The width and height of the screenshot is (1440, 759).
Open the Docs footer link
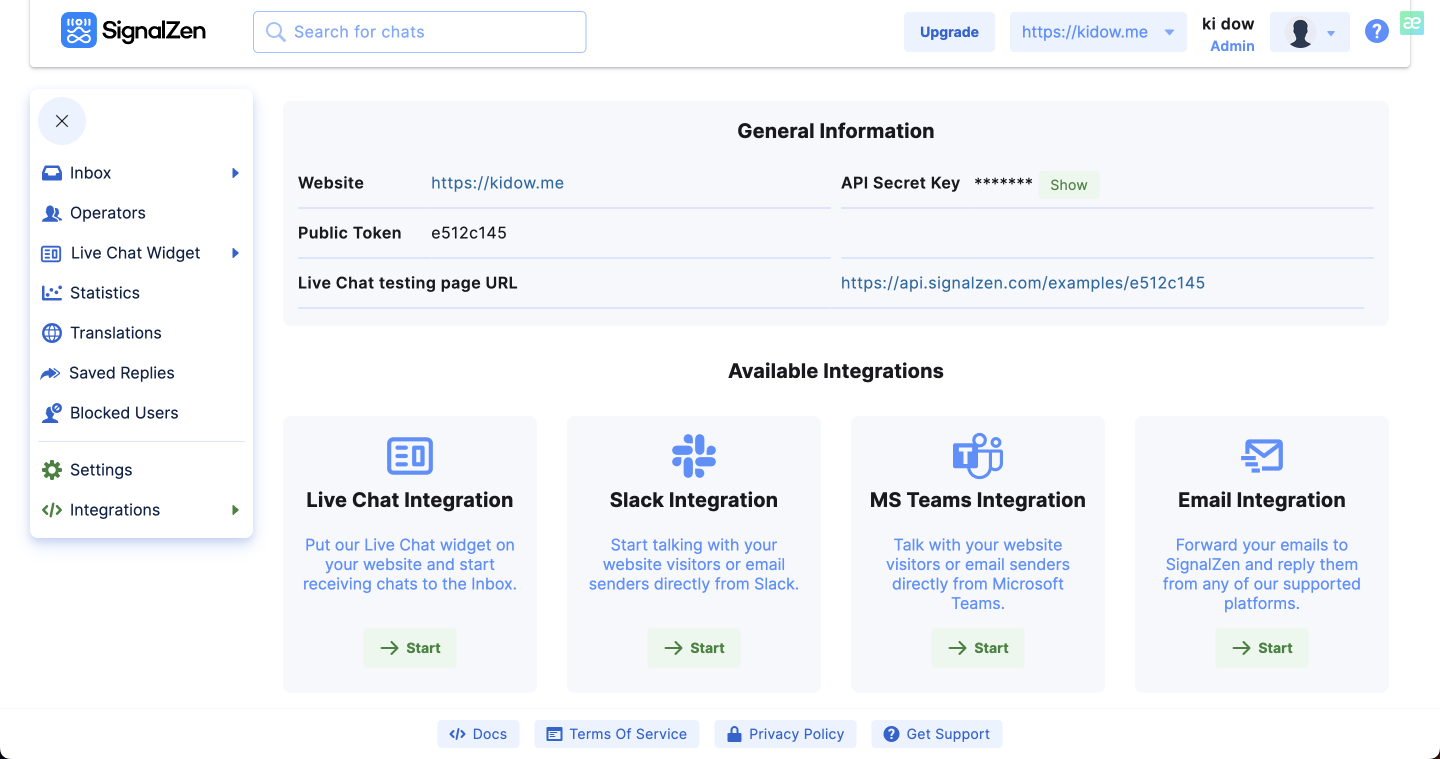(478, 734)
